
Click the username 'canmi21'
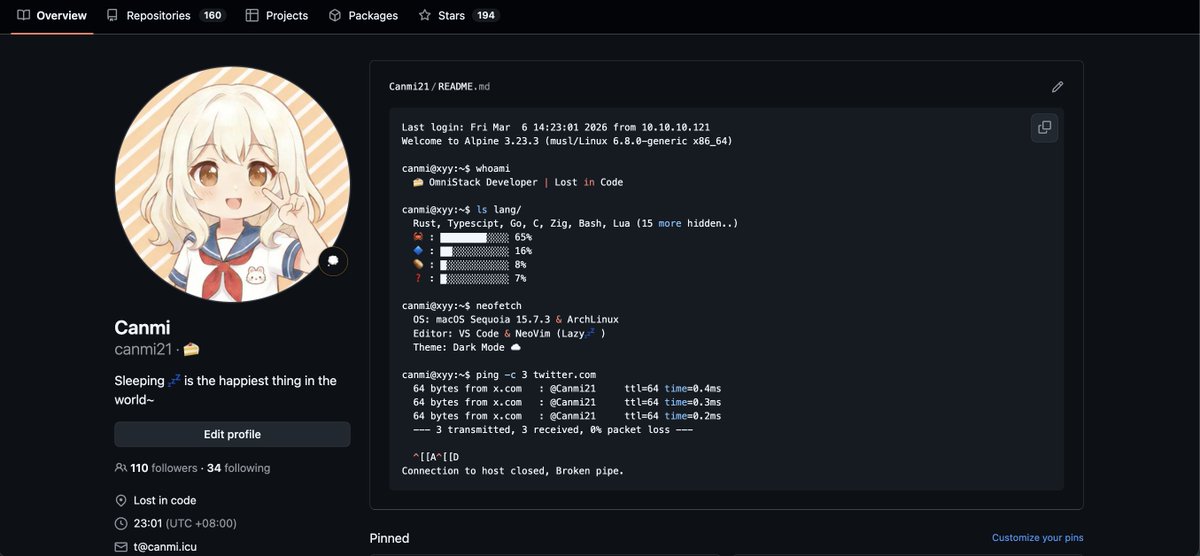point(144,349)
